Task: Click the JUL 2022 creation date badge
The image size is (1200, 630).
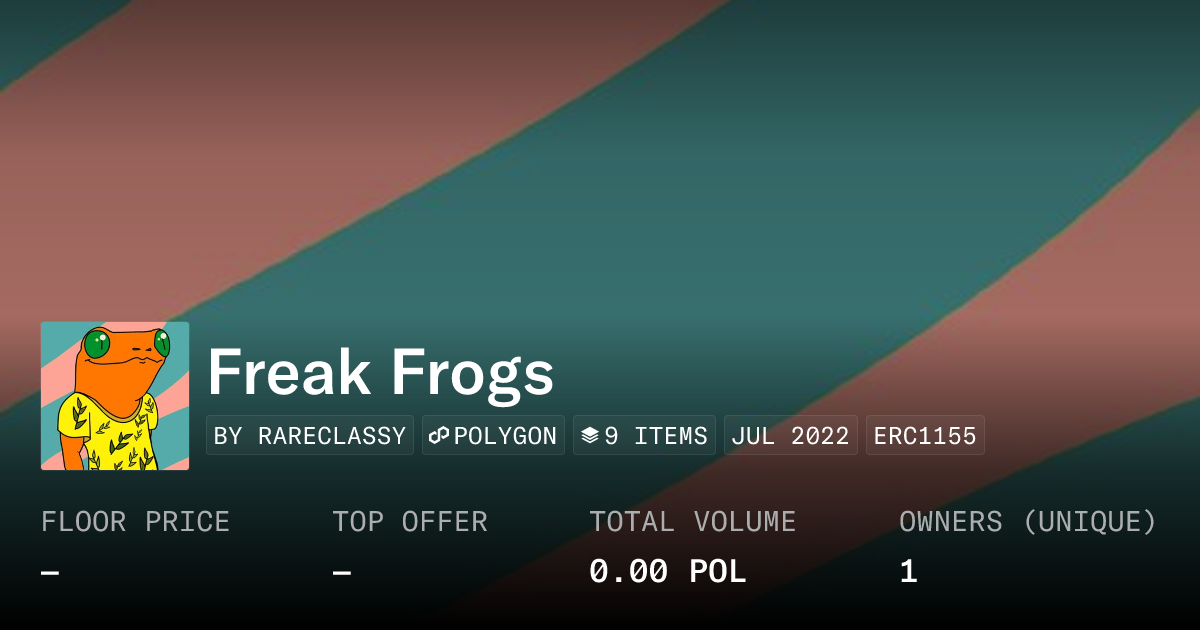Action: click(790, 436)
